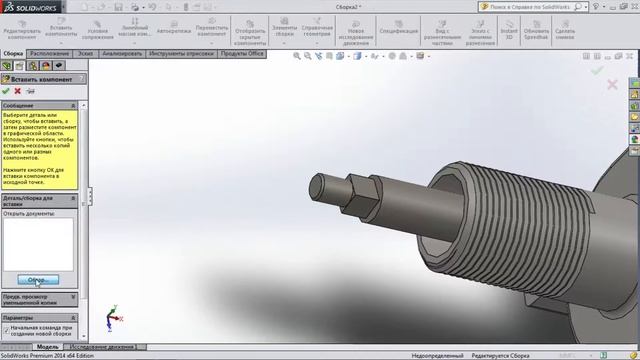Click Show Hidden Components (Отобразить скрытые компоненты)
640x360 pixels.
(x=250, y=33)
